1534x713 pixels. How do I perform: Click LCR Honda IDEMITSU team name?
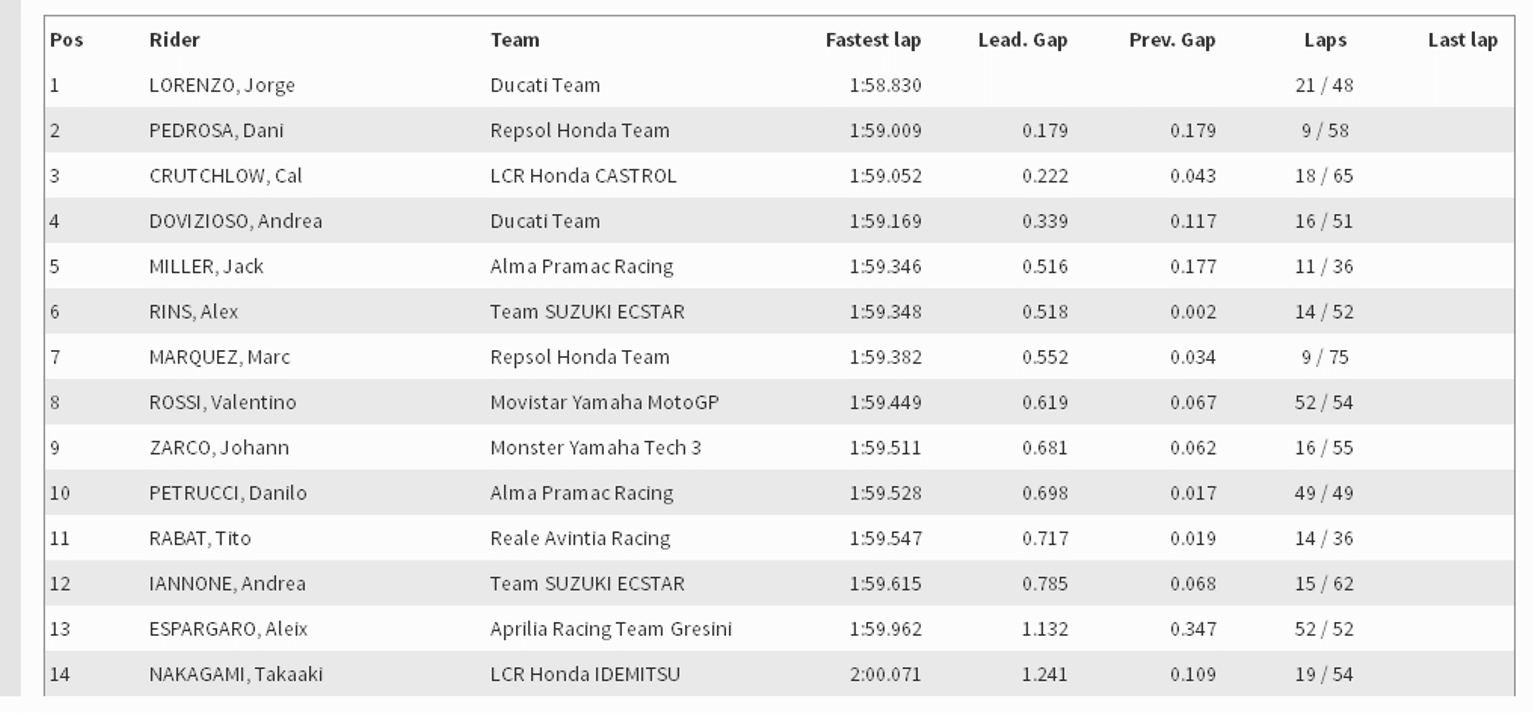[585, 674]
